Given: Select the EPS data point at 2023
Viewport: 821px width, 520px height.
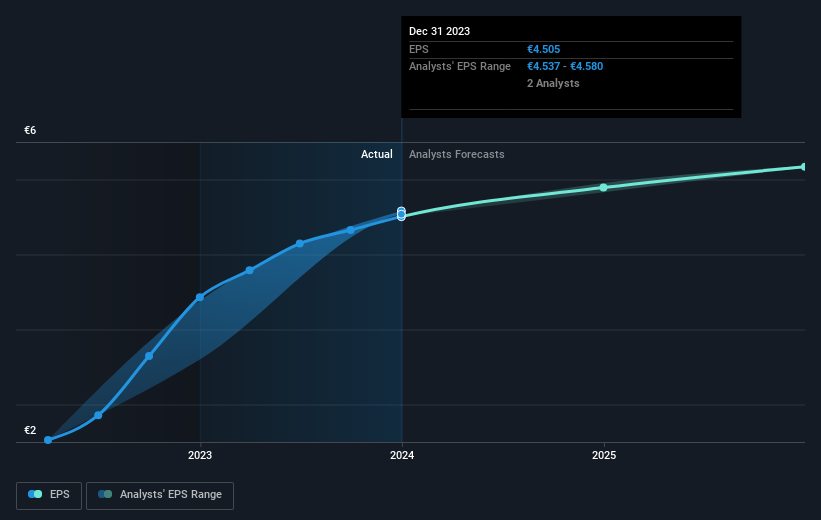Looking at the screenshot, I should (x=200, y=297).
